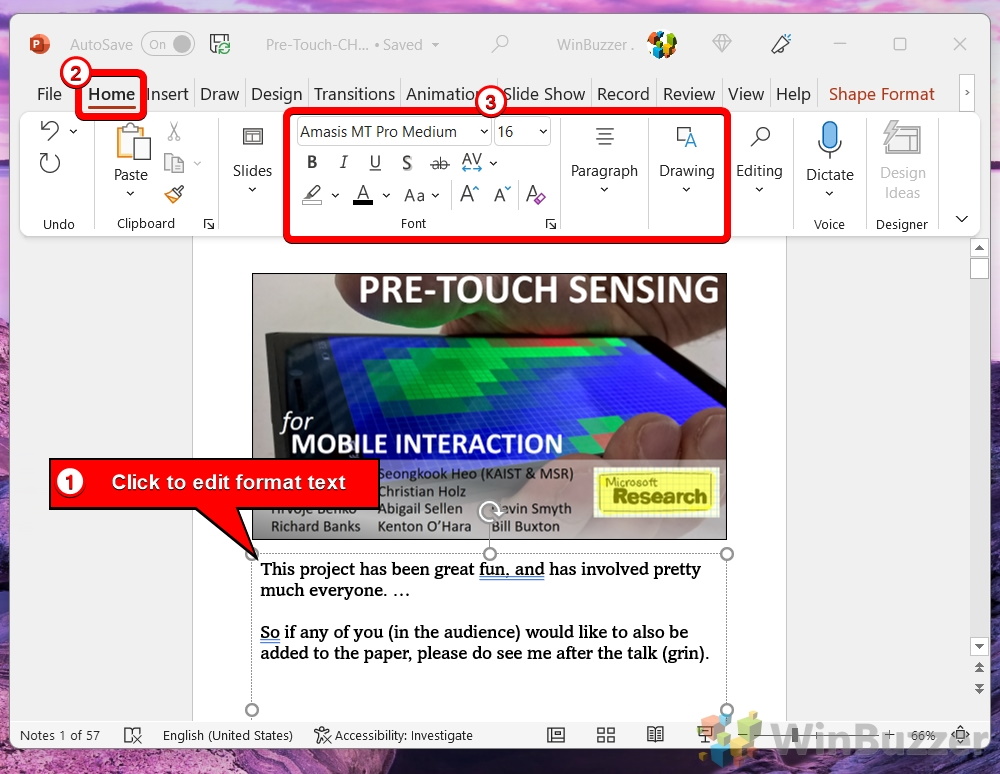Click the Undo arrow icon
The width and height of the screenshot is (1000, 774).
tap(49, 131)
